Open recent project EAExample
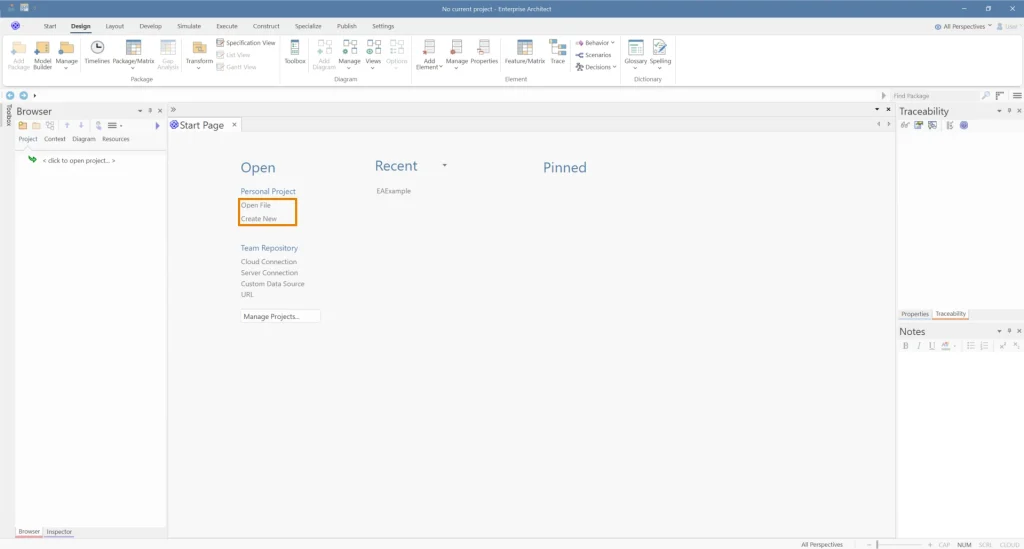 393,191
